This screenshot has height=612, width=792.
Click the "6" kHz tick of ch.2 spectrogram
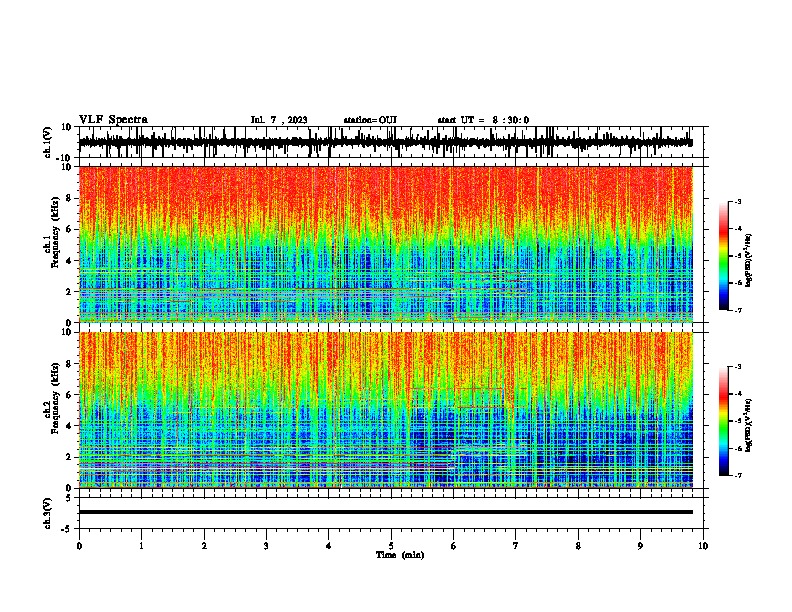tap(70, 394)
